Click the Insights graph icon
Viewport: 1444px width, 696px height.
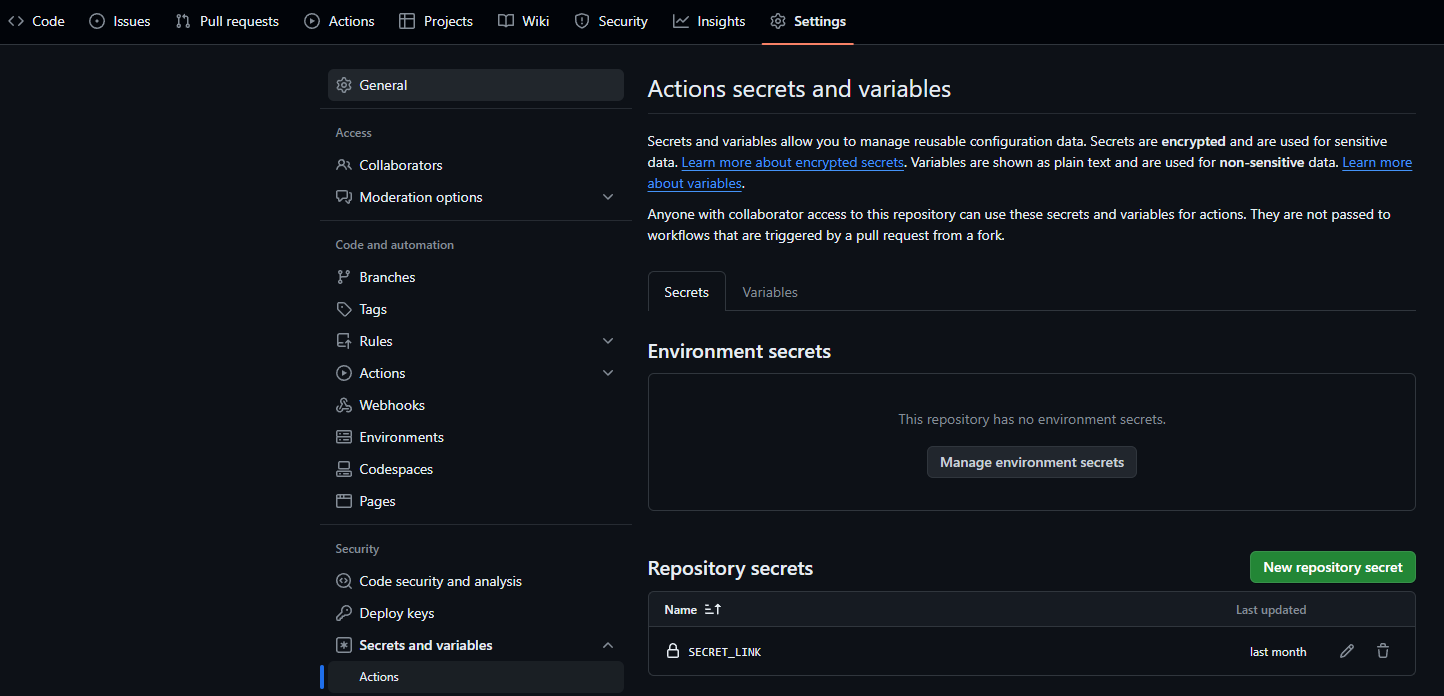tap(681, 21)
